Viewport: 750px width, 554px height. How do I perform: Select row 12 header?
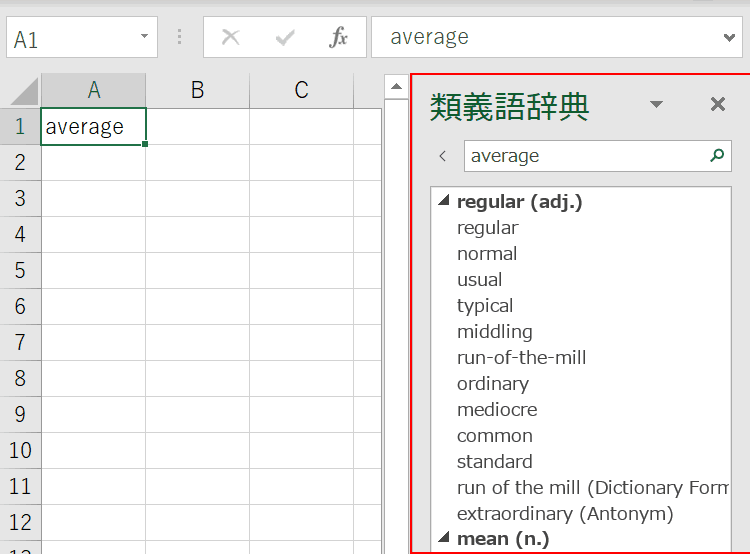click(20, 522)
